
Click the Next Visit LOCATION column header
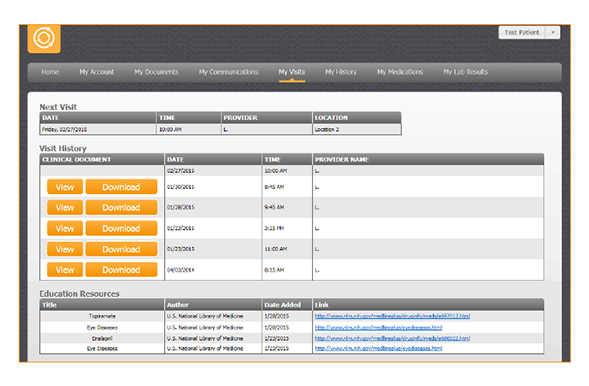coord(357,118)
